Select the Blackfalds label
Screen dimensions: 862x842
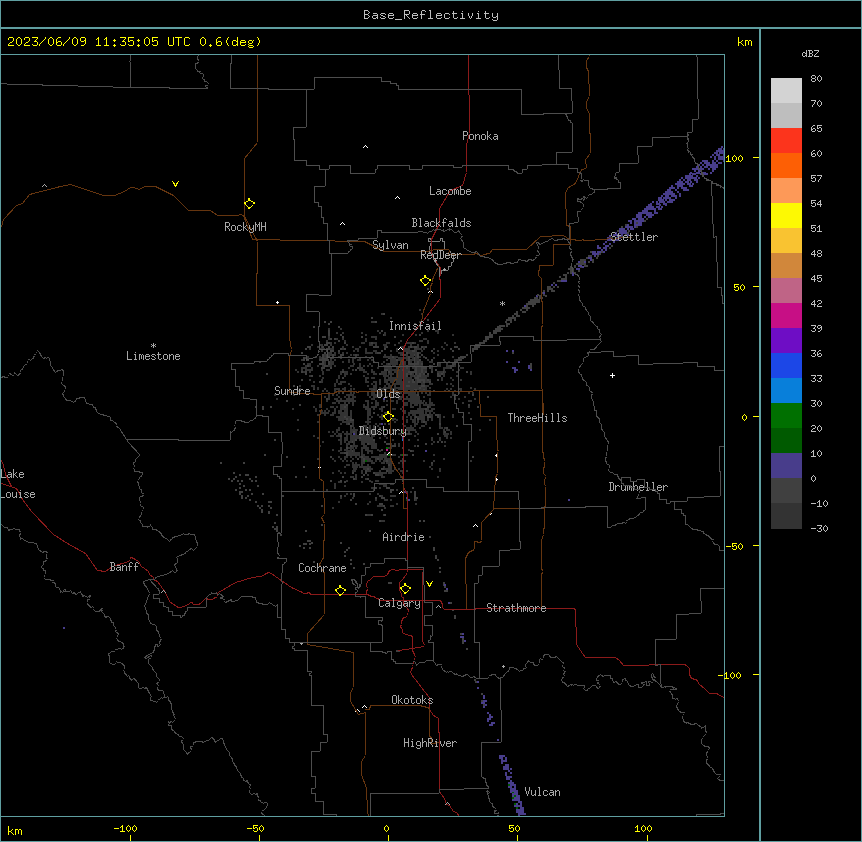441,223
